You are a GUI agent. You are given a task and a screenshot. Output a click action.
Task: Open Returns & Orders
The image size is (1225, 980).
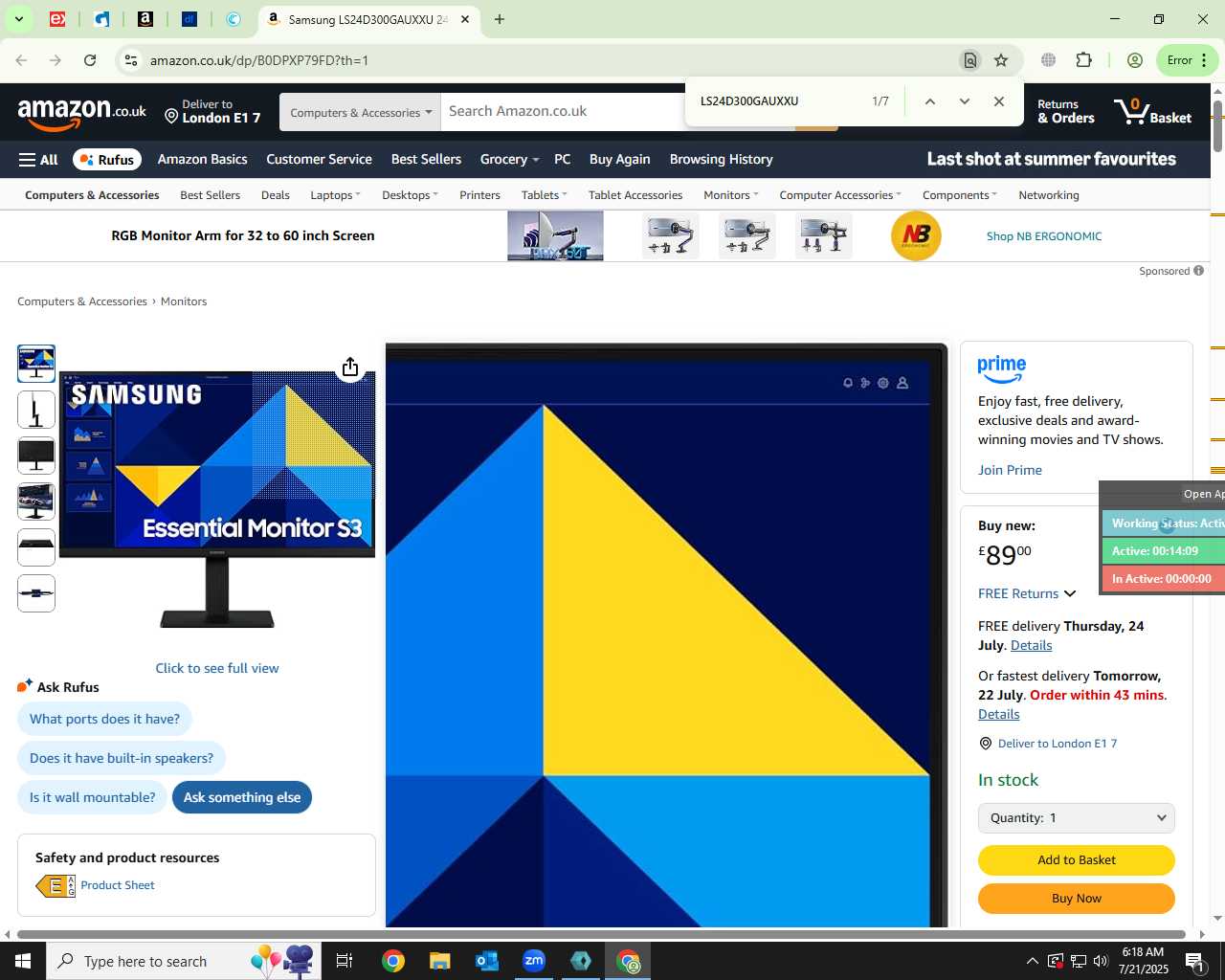click(x=1065, y=112)
